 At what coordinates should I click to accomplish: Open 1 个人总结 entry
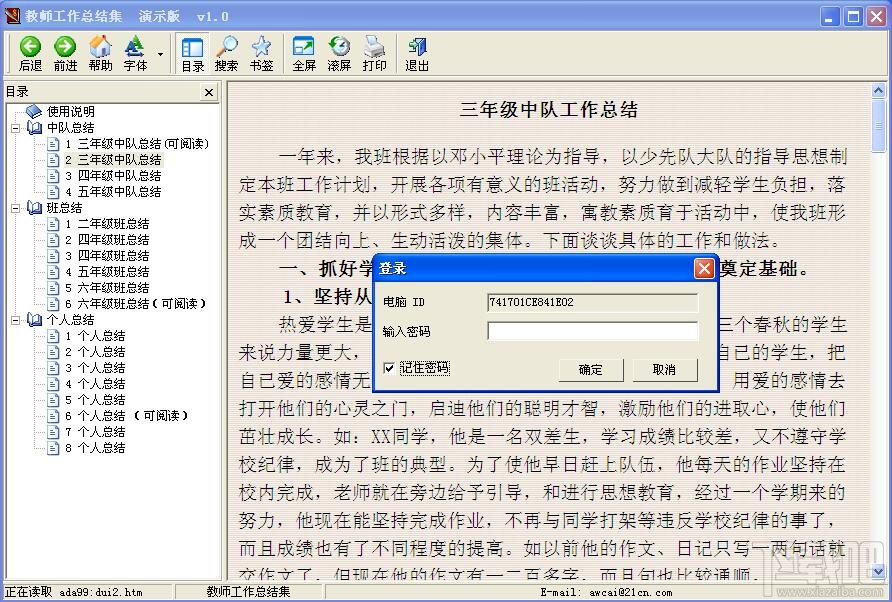point(95,336)
